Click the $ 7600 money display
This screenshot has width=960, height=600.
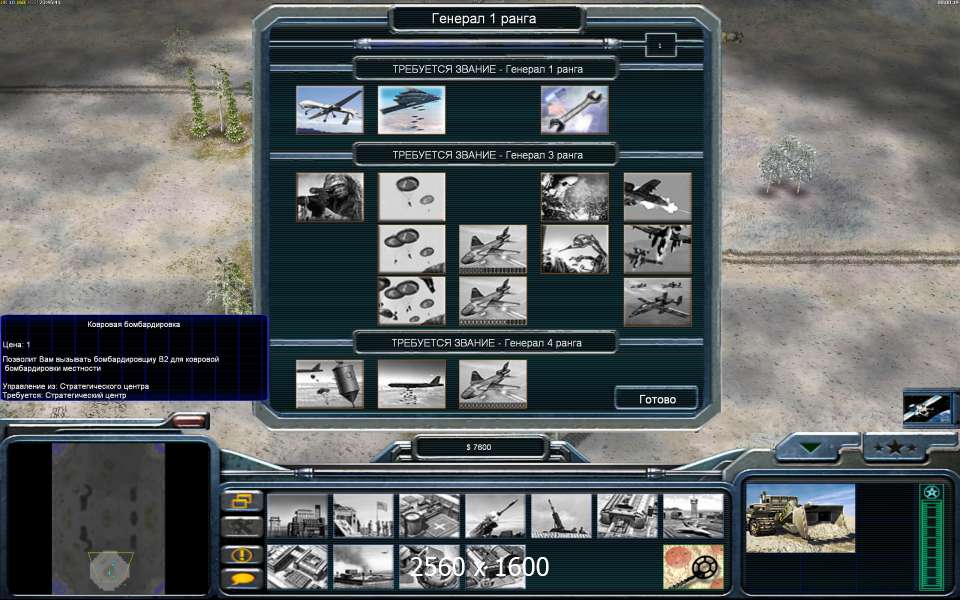click(x=479, y=448)
